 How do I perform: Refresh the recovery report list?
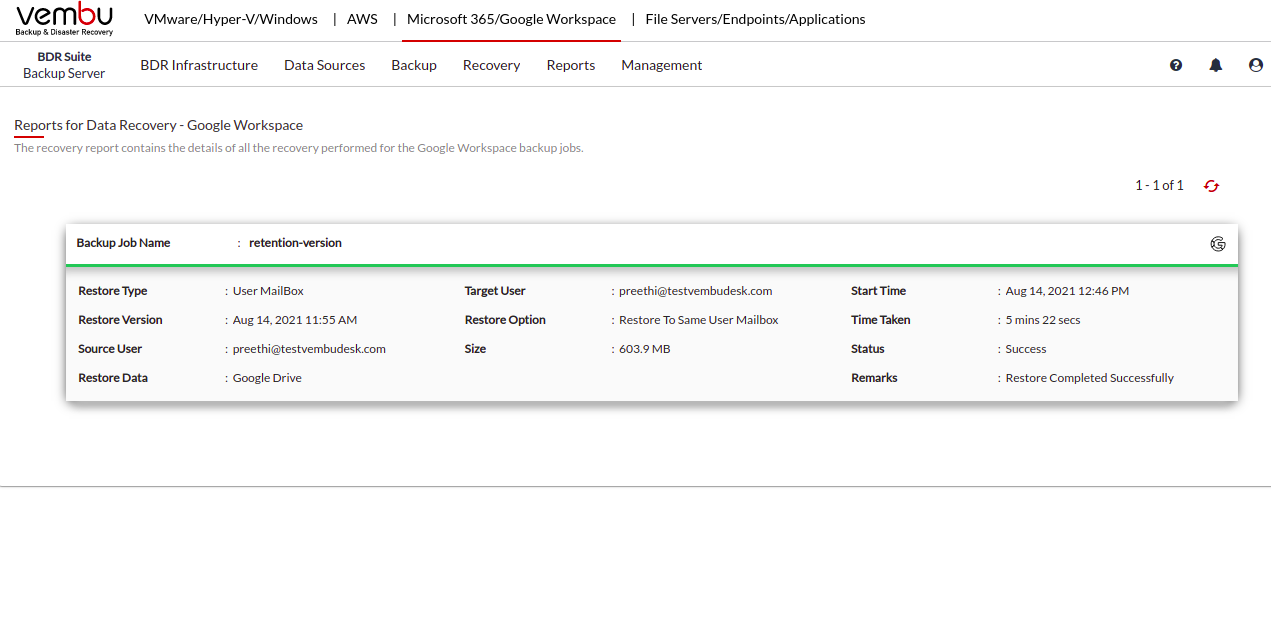[1212, 186]
